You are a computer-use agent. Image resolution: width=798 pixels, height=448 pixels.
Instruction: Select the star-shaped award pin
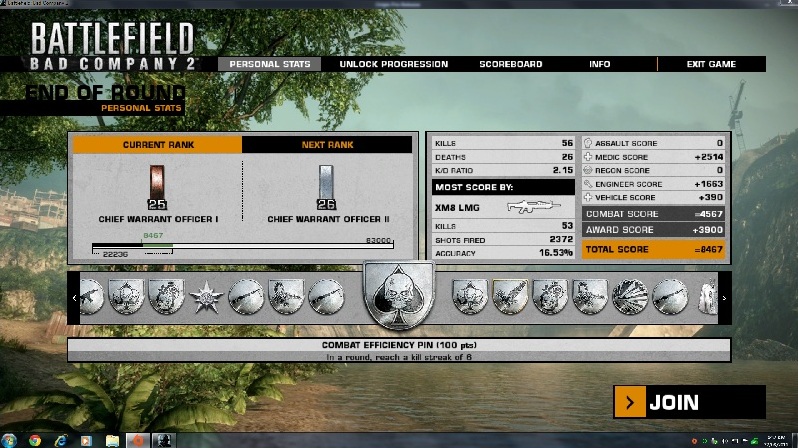coord(206,297)
